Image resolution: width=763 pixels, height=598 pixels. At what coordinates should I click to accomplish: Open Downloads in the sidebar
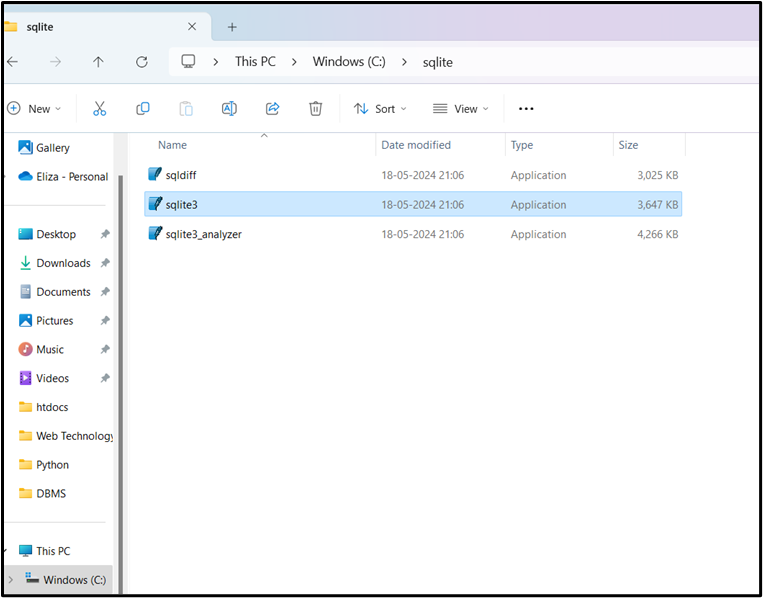(x=63, y=263)
